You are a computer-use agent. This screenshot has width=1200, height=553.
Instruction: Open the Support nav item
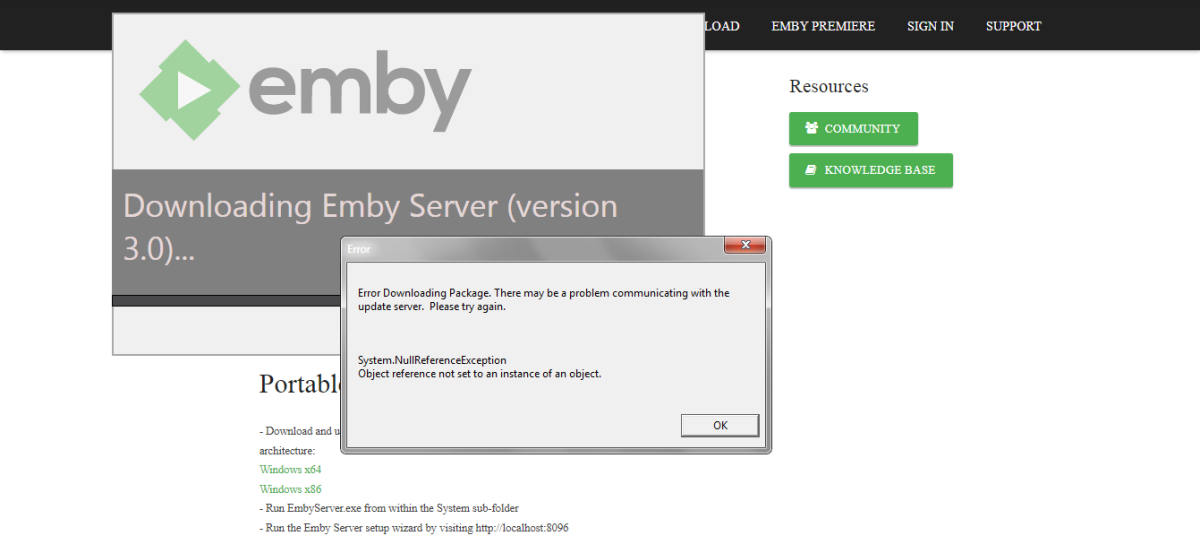1013,26
